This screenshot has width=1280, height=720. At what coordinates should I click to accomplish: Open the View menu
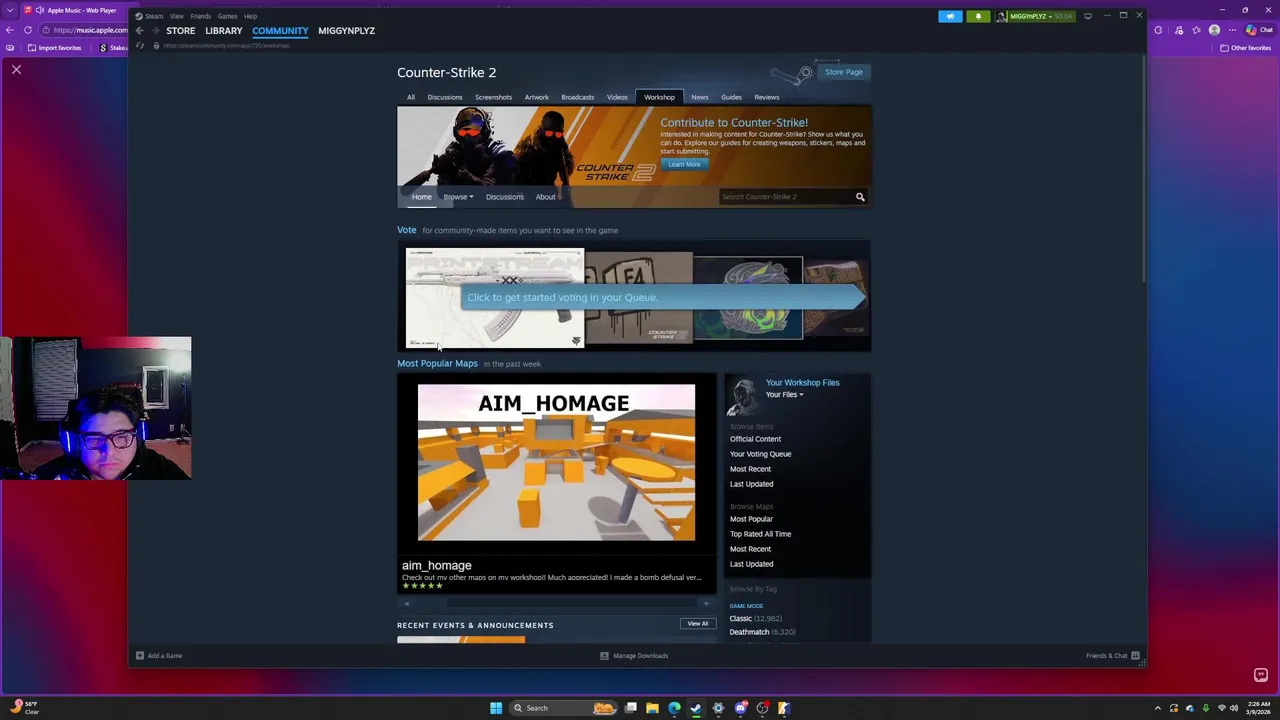(x=176, y=16)
